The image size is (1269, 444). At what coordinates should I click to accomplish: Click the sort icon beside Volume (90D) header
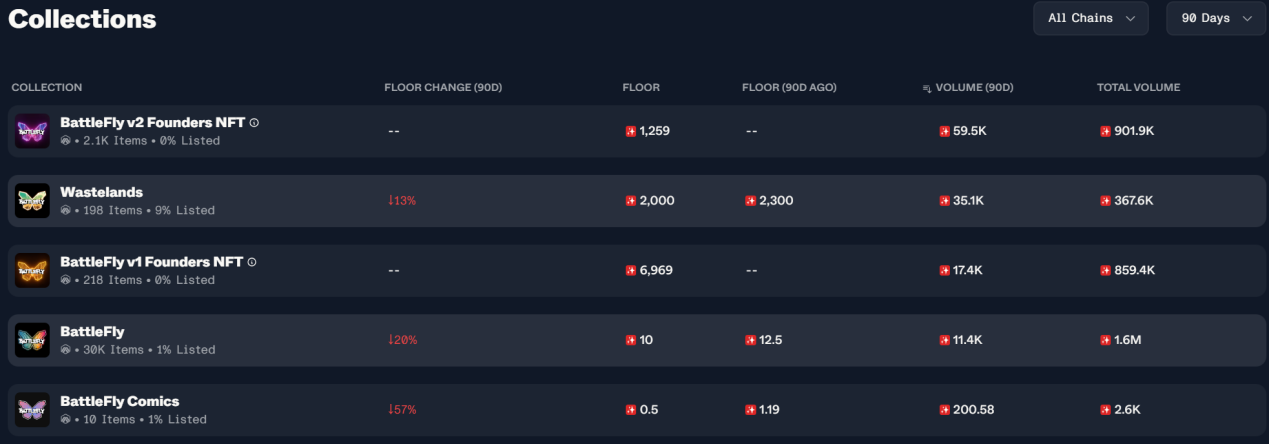click(x=927, y=88)
